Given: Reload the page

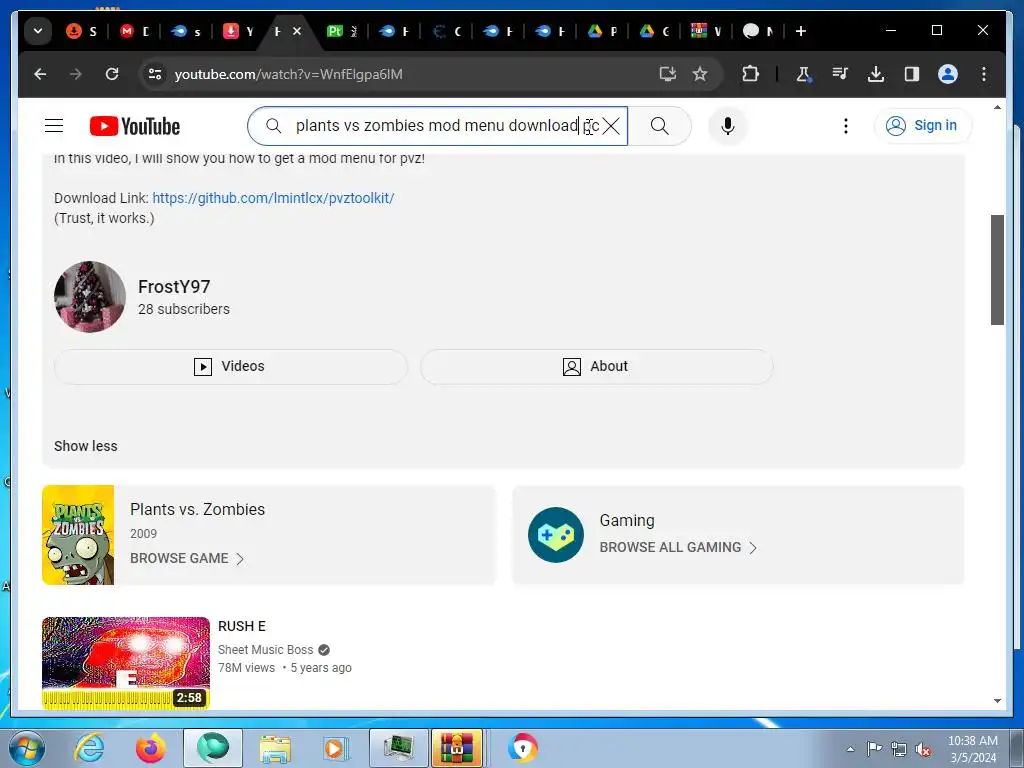Looking at the screenshot, I should tap(112, 74).
